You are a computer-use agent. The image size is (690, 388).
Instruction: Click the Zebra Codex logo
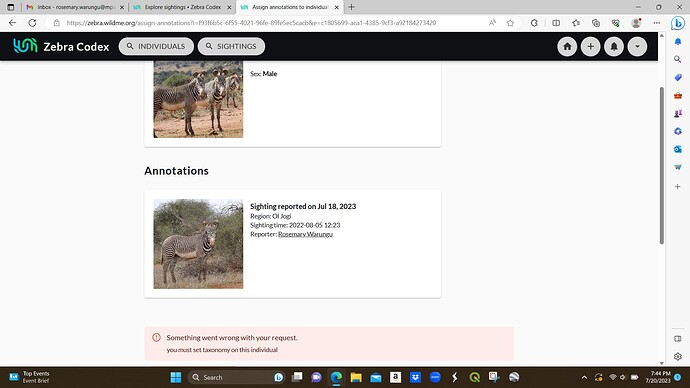[61, 46]
